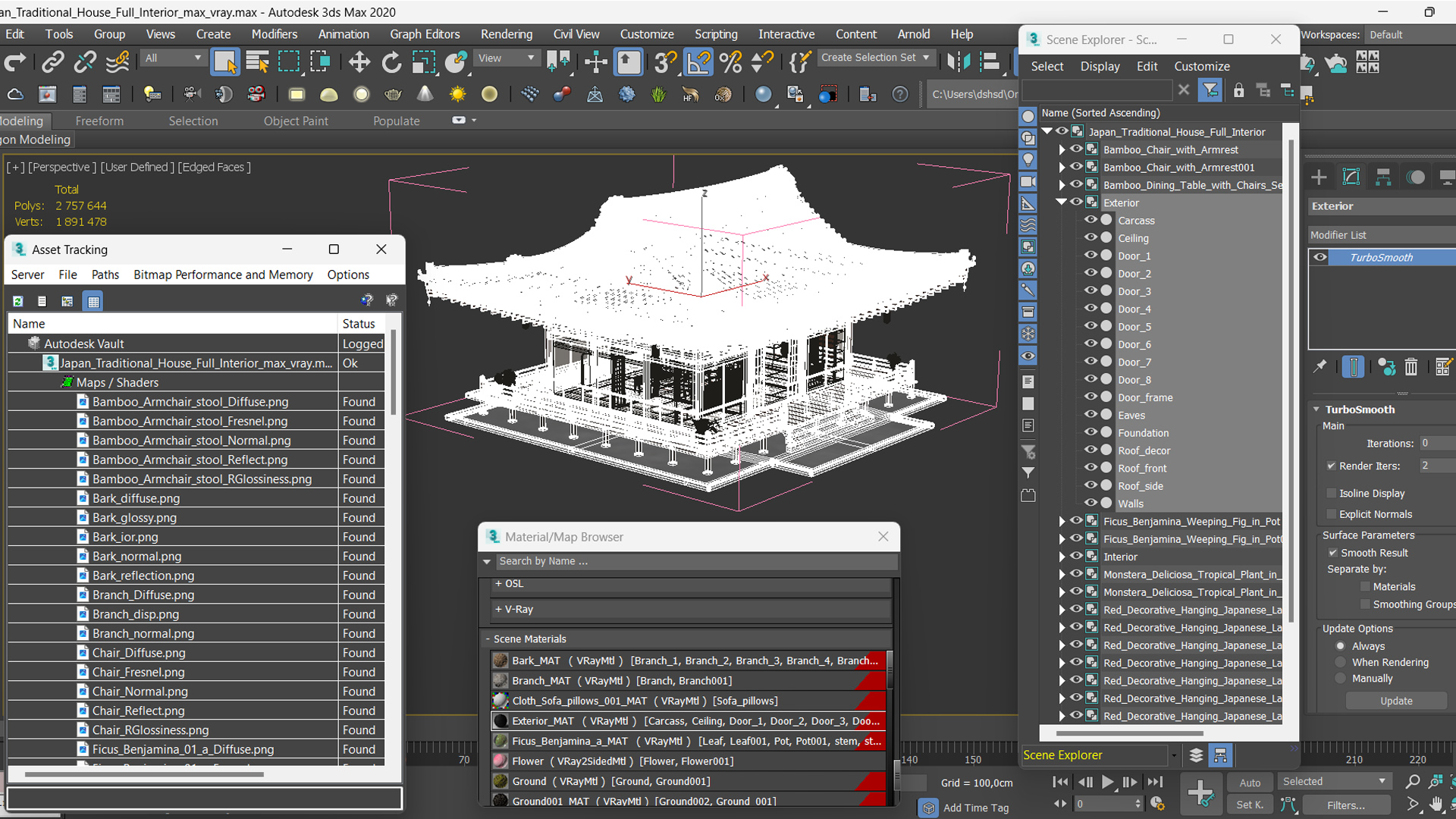
Task: Select the Select and Move tool
Action: pos(359,61)
